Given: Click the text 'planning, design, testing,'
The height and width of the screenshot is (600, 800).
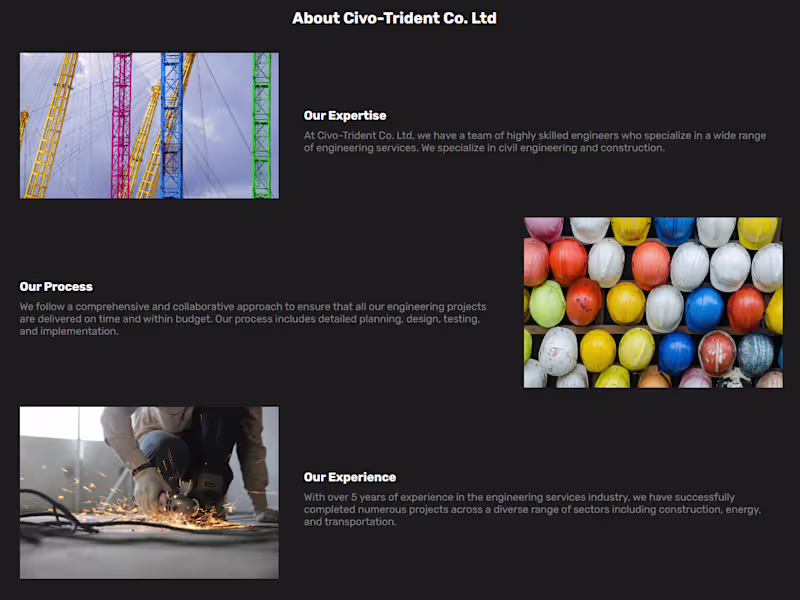Looking at the screenshot, I should coord(419,319).
